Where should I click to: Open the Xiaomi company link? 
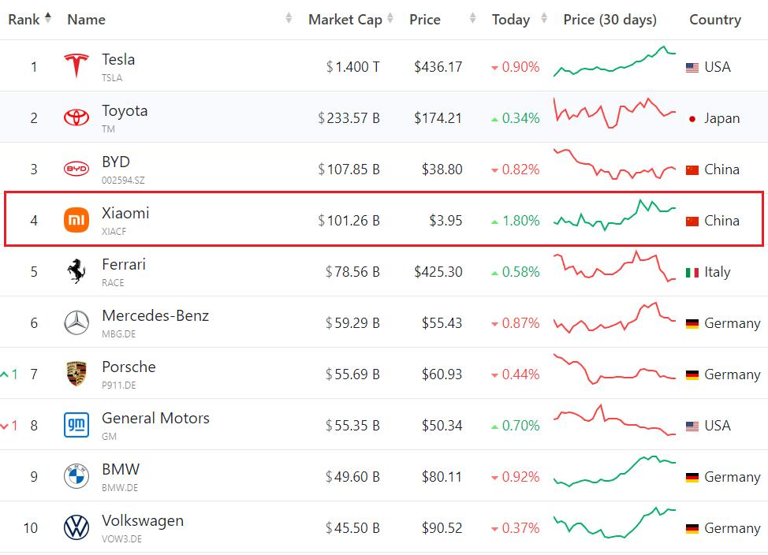click(125, 213)
